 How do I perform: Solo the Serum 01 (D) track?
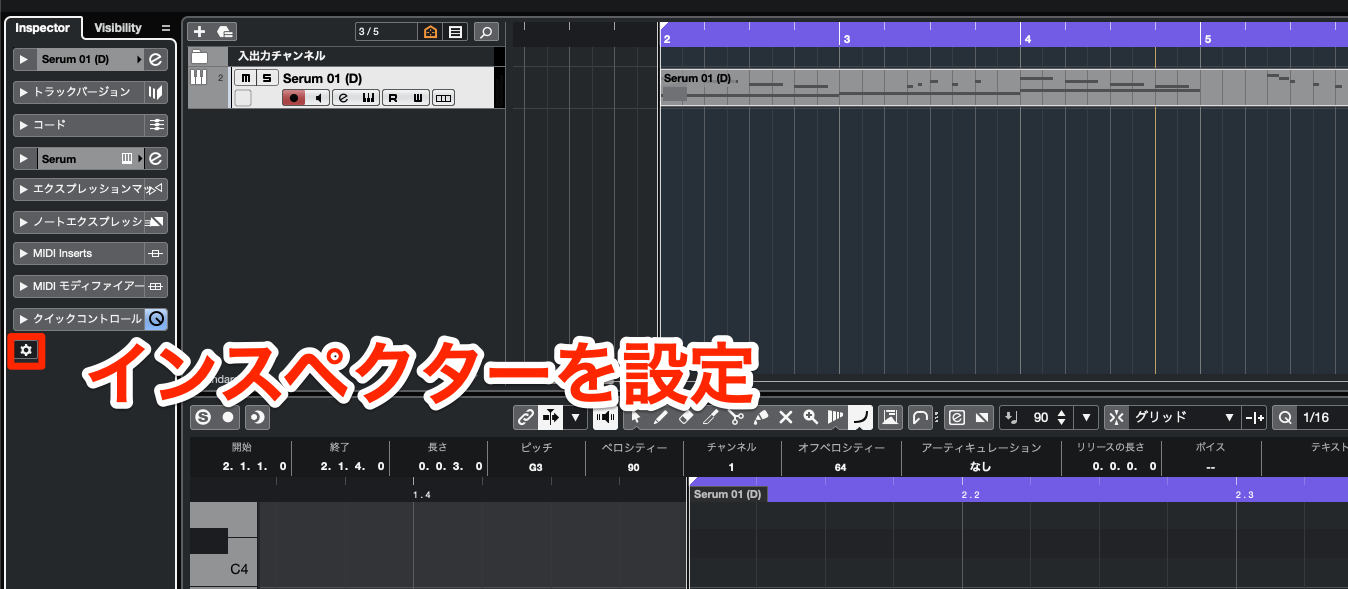tap(266, 78)
